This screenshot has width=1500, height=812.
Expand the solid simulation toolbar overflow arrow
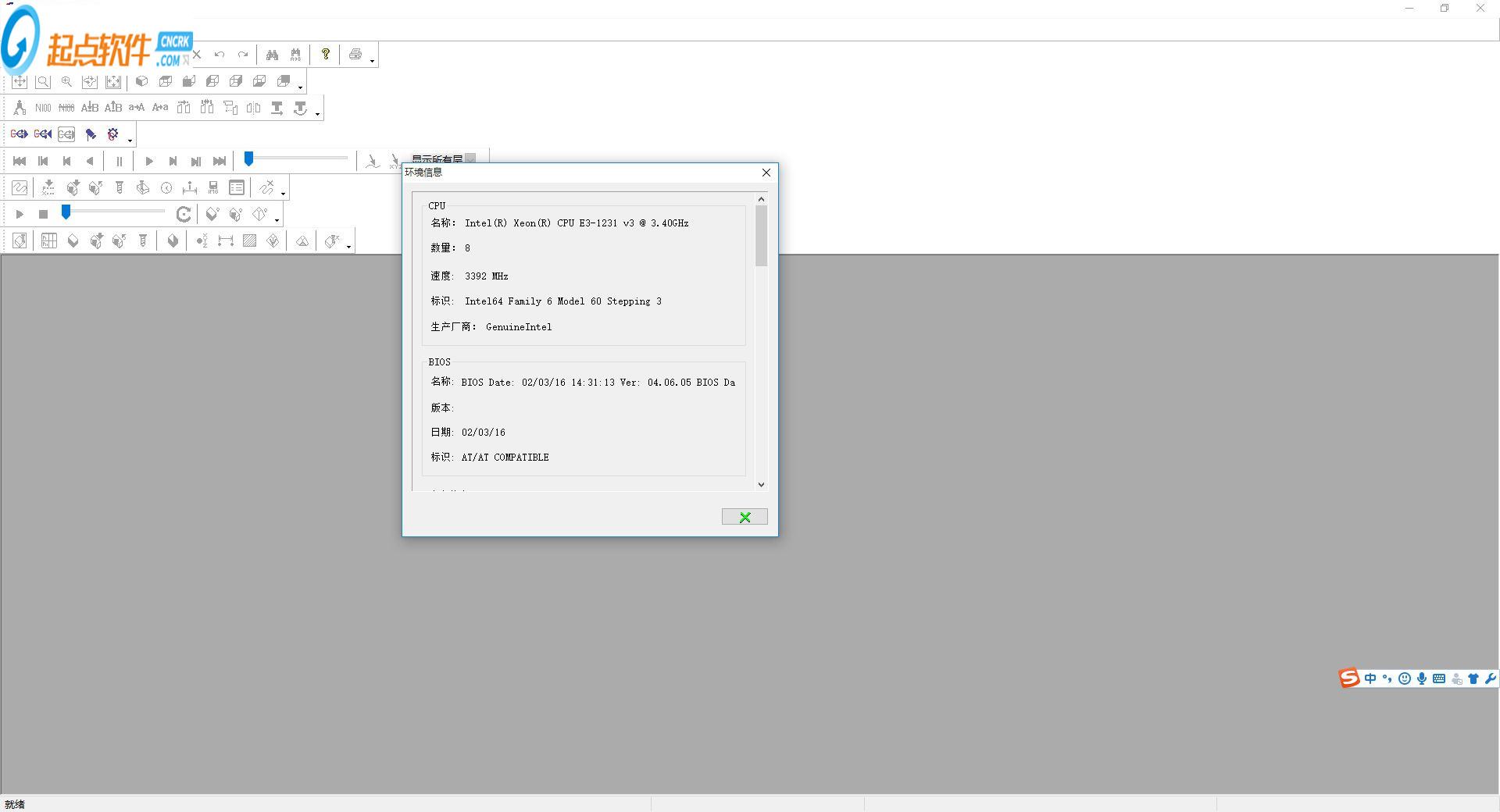point(277,219)
